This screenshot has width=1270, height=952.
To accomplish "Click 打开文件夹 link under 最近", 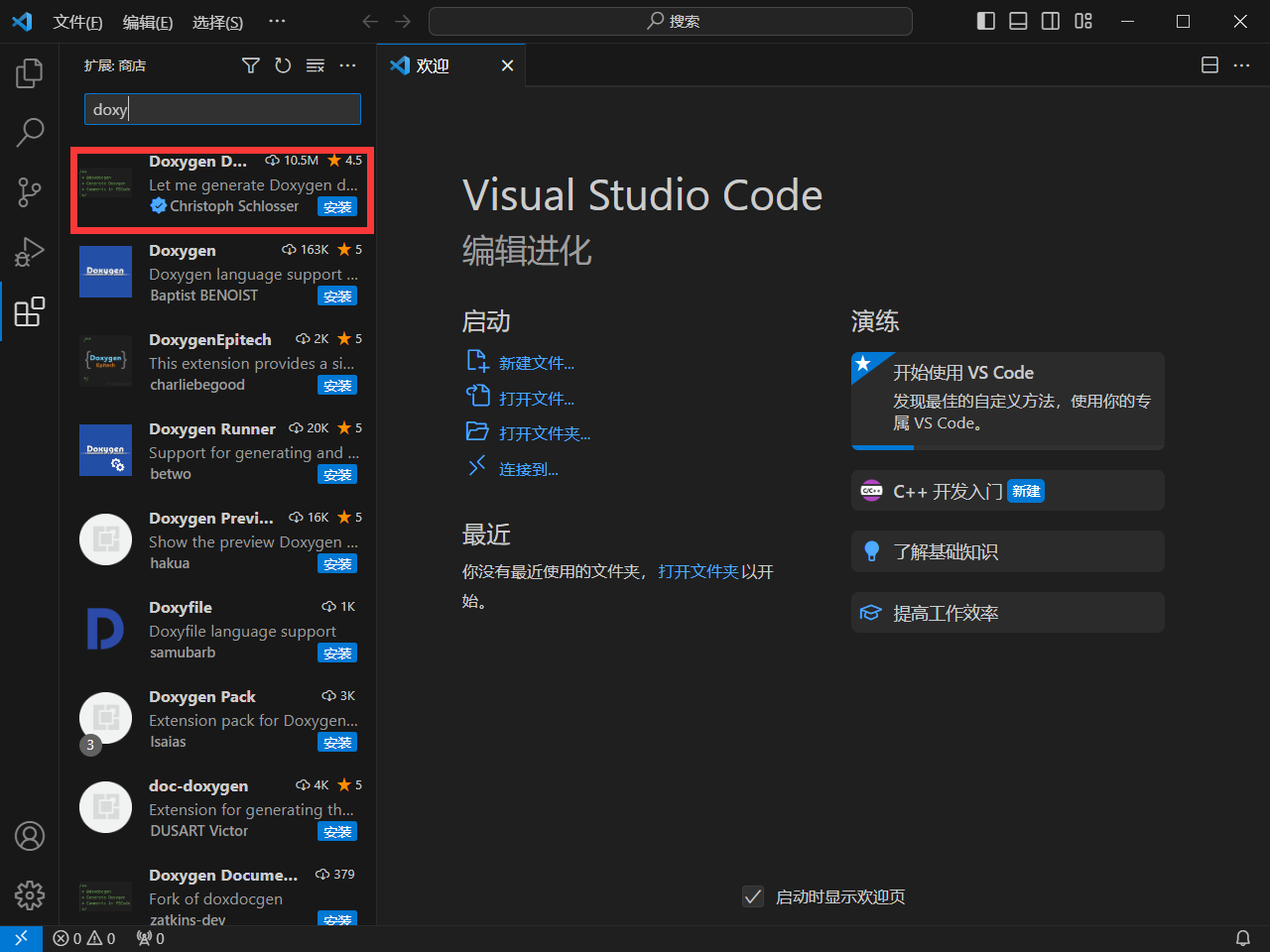I will click(x=698, y=571).
